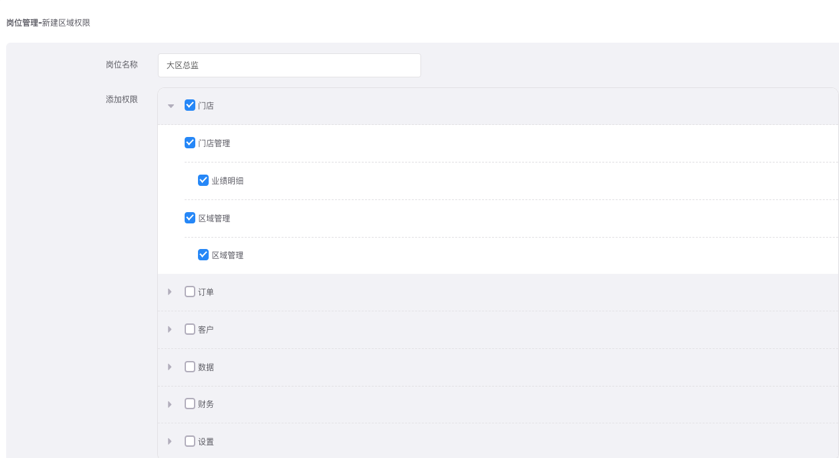Toggle the nested child 区域管理 checkbox
Viewport: 839px width, 458px height.
203,255
